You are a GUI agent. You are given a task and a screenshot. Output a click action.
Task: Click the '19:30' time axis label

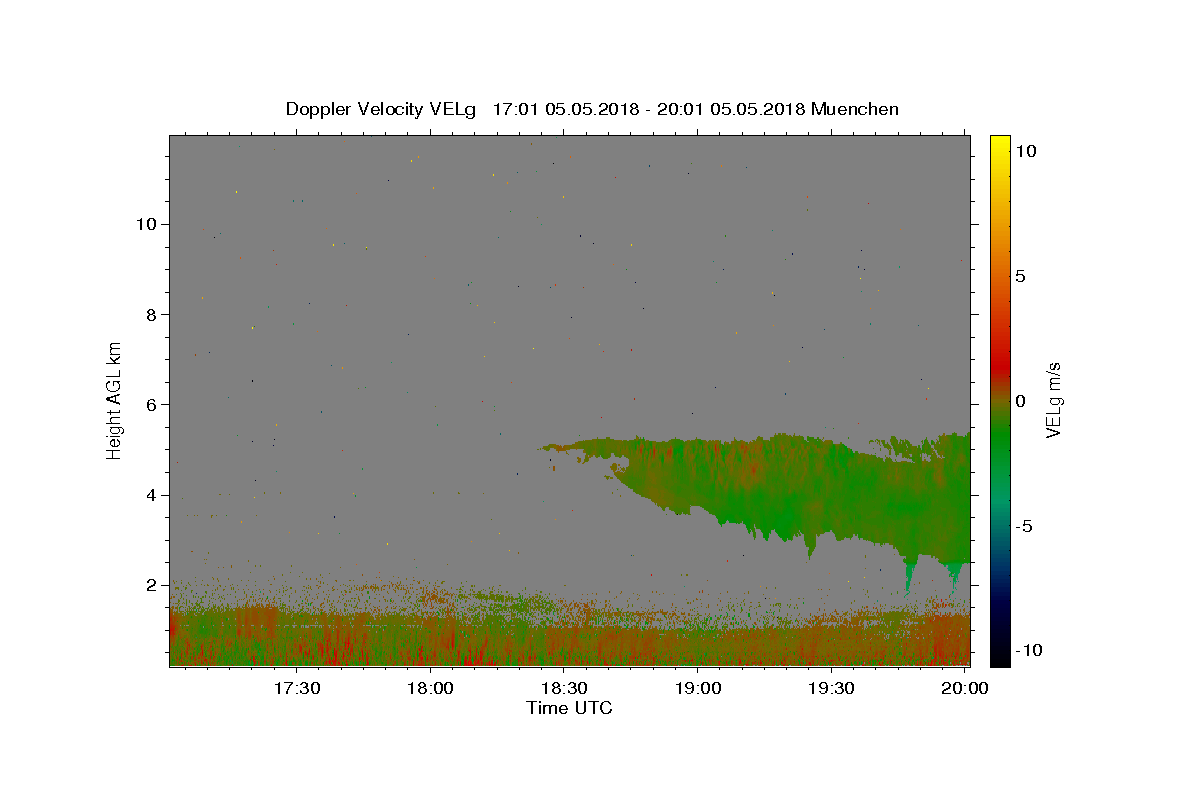(831, 689)
